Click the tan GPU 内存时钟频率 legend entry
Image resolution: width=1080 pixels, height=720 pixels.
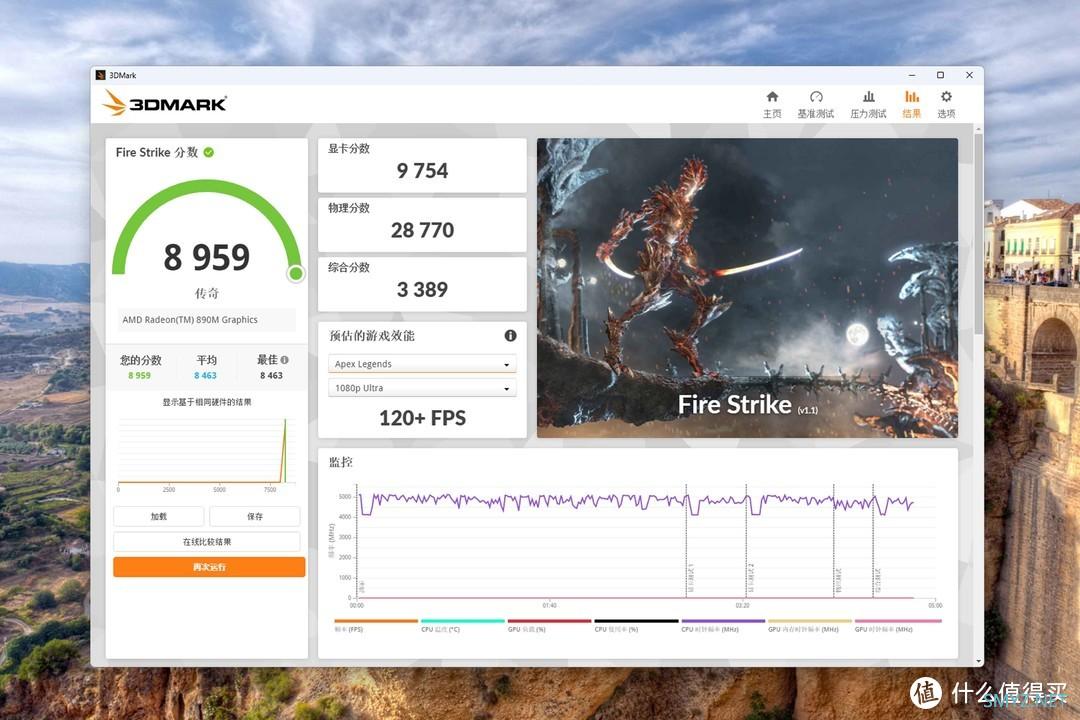(810, 625)
